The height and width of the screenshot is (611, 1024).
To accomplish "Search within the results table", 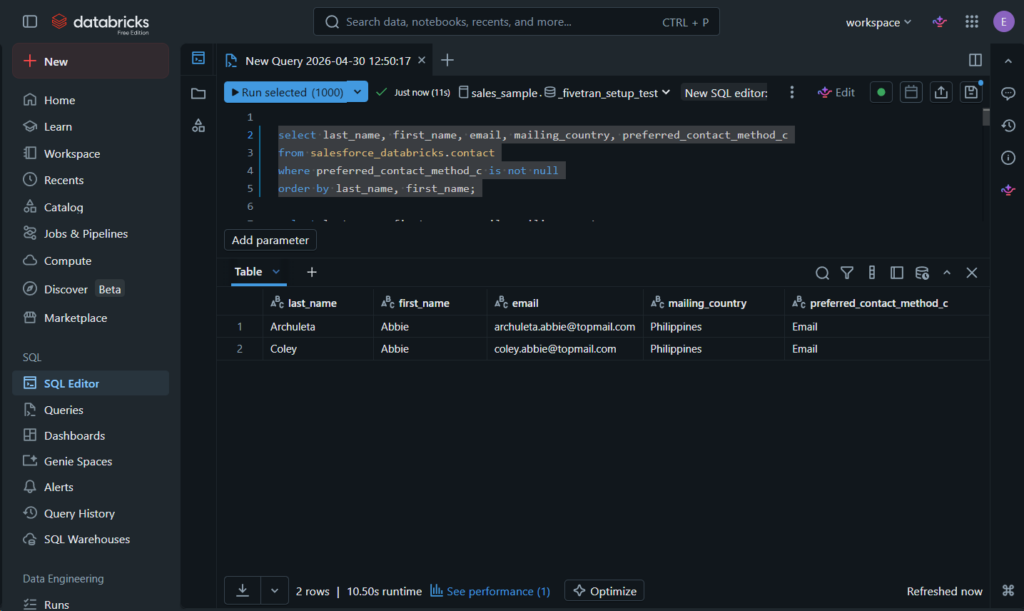I will (822, 273).
